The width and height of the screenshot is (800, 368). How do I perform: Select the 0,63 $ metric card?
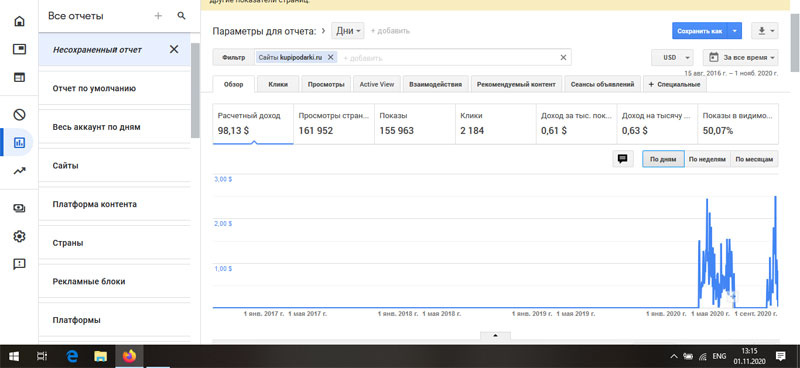(x=657, y=124)
